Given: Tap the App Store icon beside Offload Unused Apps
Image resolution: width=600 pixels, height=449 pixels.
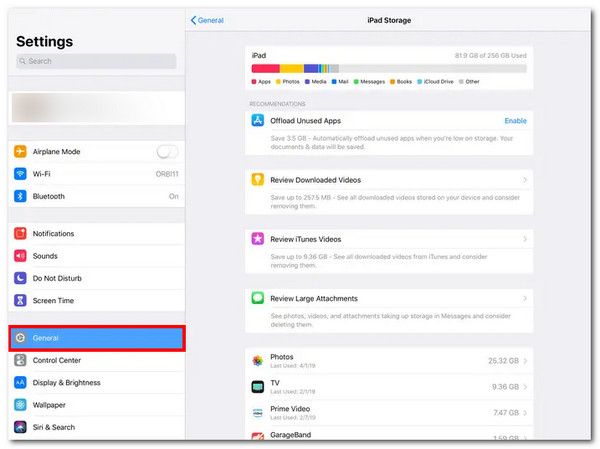Looking at the screenshot, I should coord(258,120).
